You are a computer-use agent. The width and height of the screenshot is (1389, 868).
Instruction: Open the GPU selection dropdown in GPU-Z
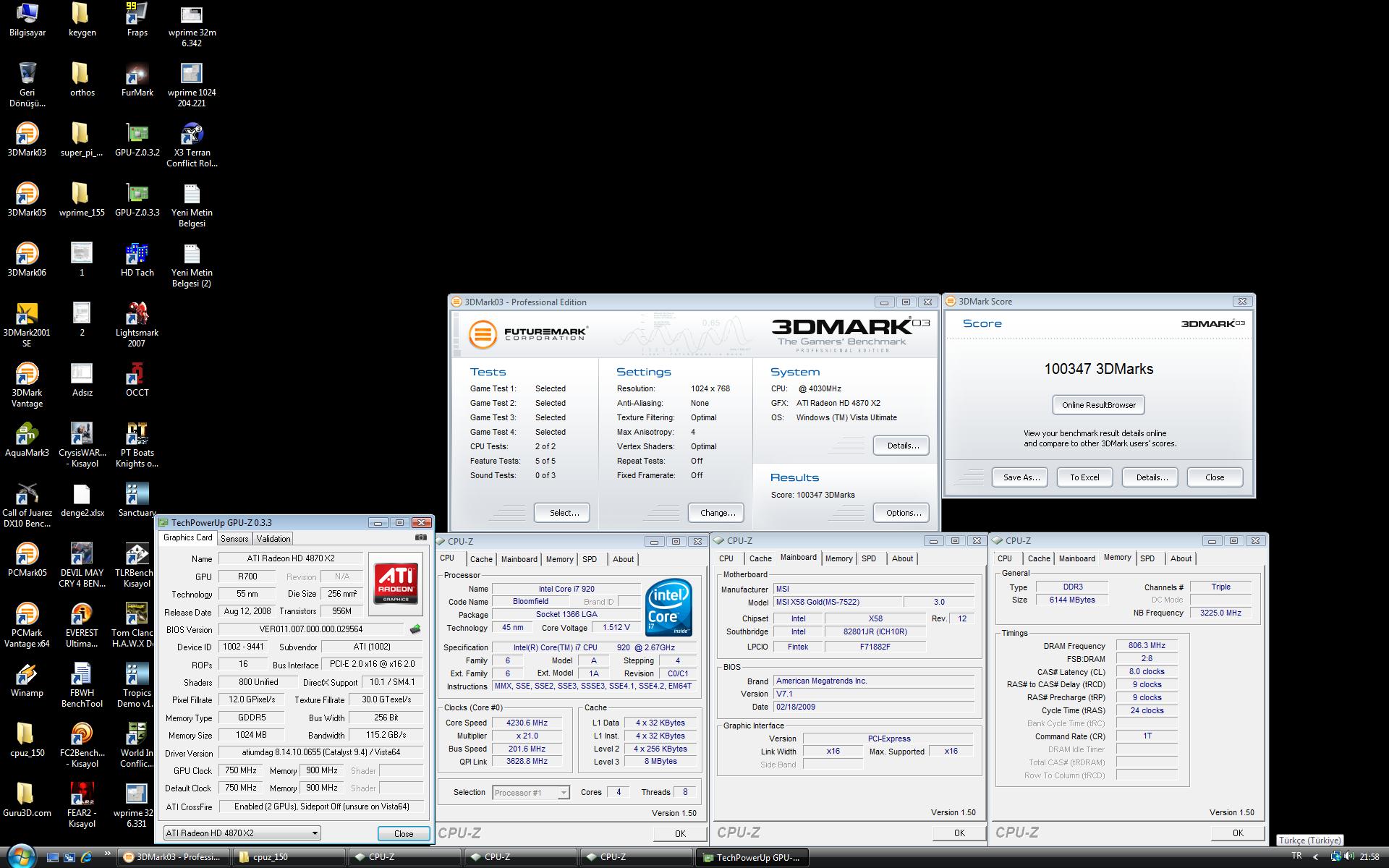[x=242, y=833]
